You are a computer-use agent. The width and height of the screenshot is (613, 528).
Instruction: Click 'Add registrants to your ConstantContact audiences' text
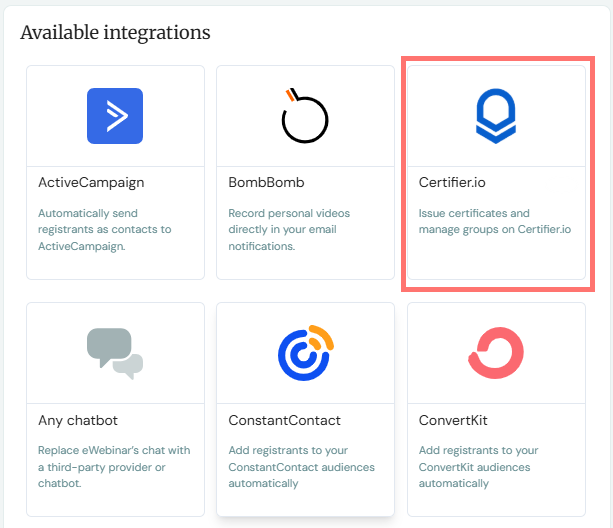(x=301, y=467)
